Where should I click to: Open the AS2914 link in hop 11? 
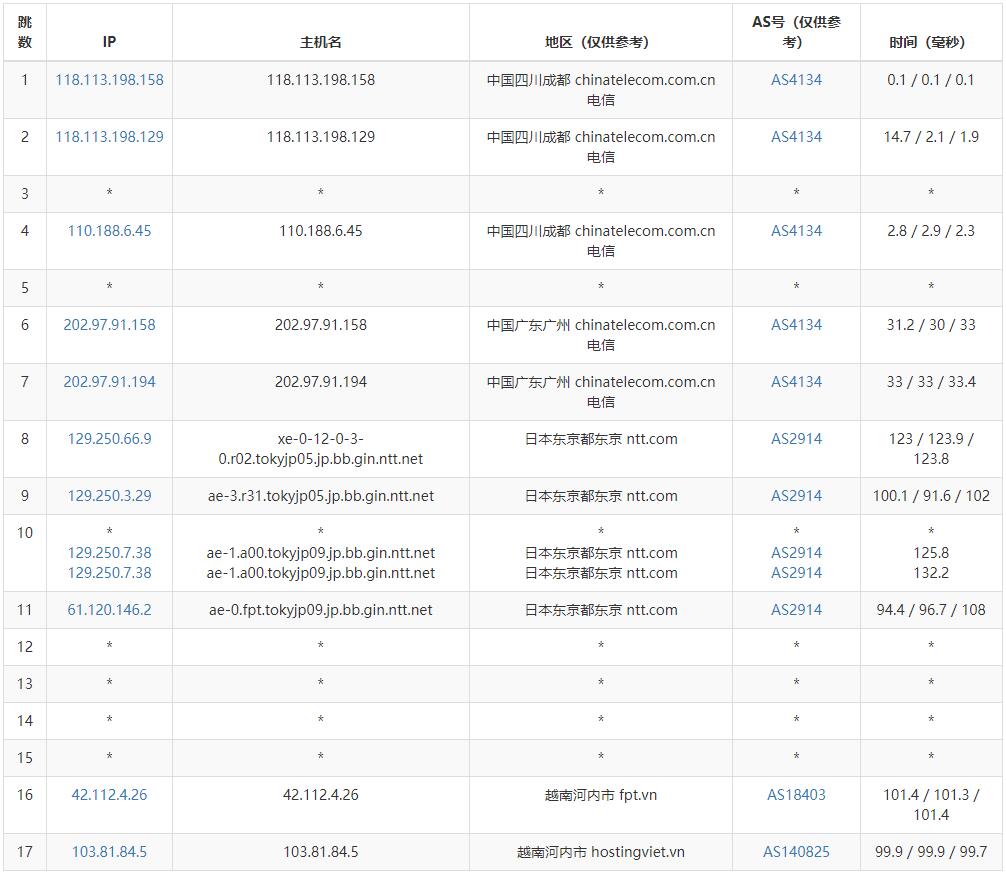click(796, 610)
